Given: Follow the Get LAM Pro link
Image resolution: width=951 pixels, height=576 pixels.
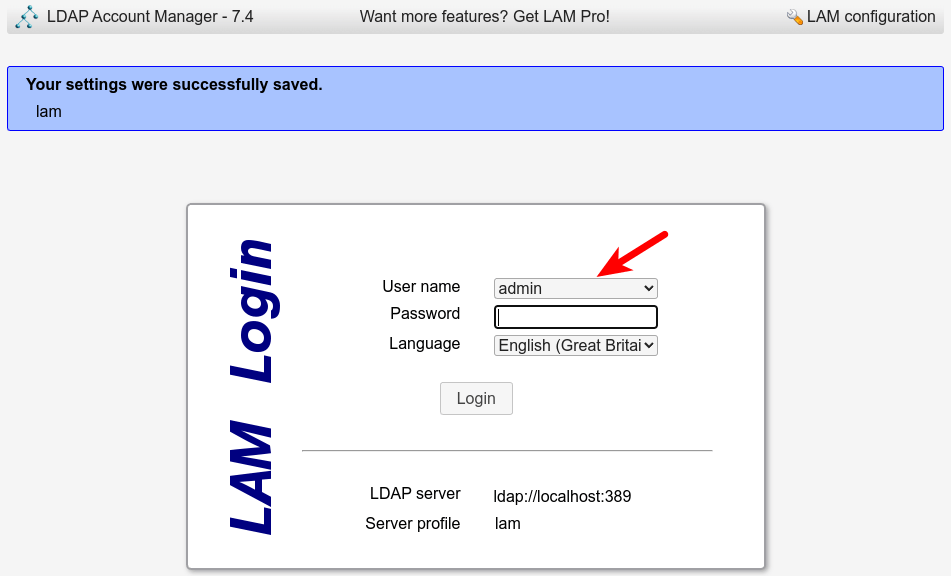Looking at the screenshot, I should tap(484, 17).
